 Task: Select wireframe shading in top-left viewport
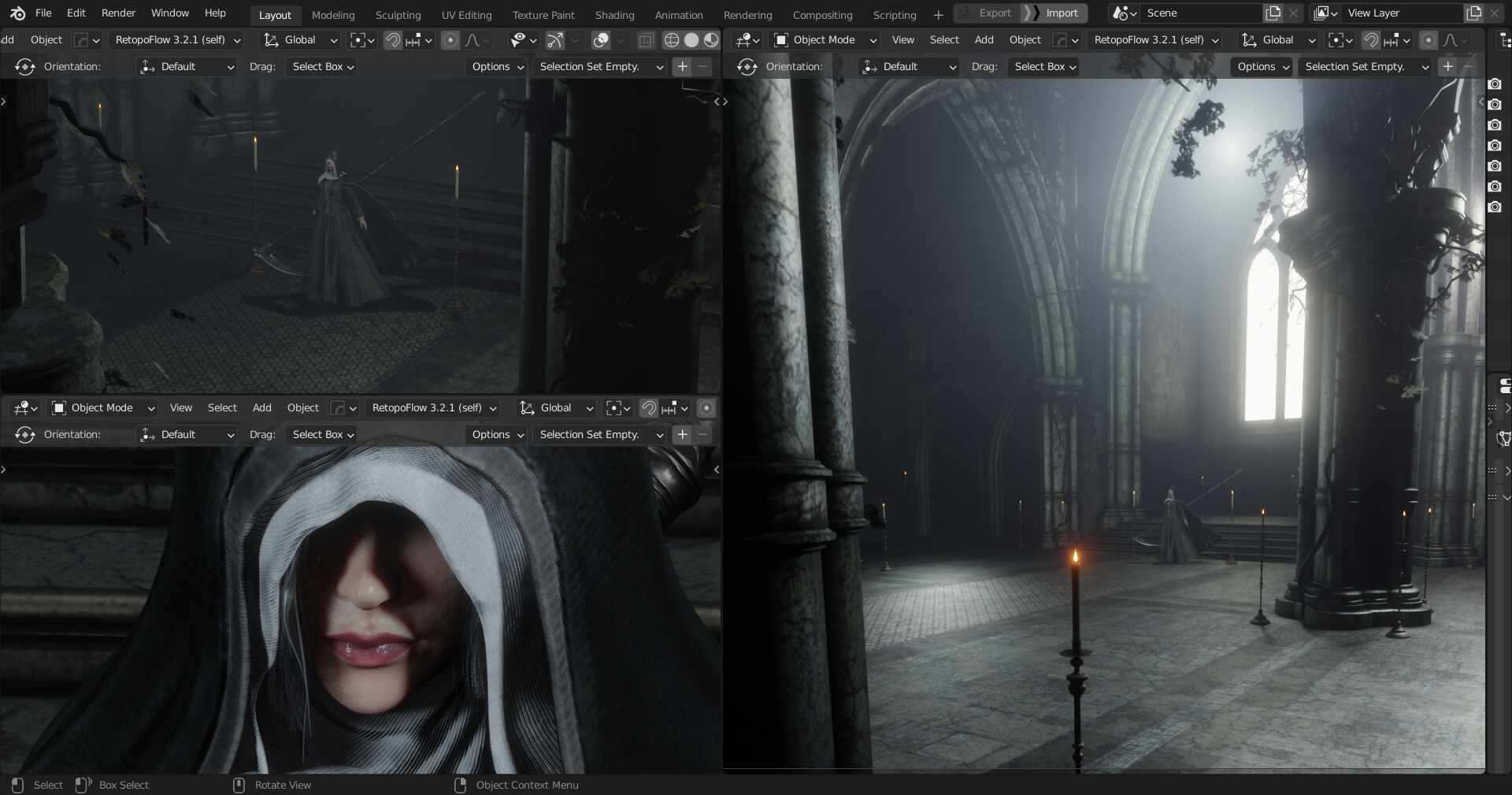click(x=672, y=40)
